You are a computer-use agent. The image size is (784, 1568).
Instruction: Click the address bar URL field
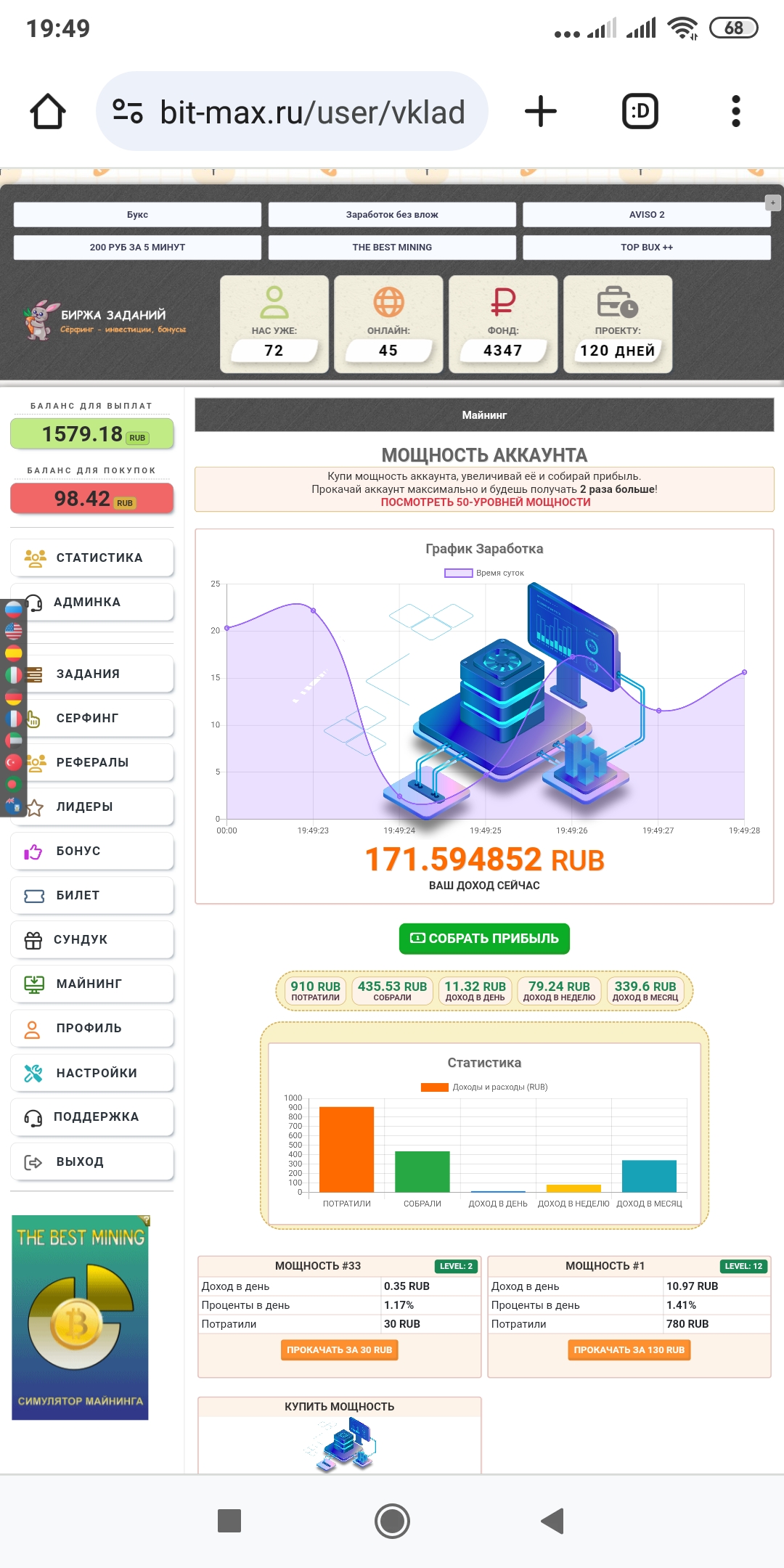(312, 112)
